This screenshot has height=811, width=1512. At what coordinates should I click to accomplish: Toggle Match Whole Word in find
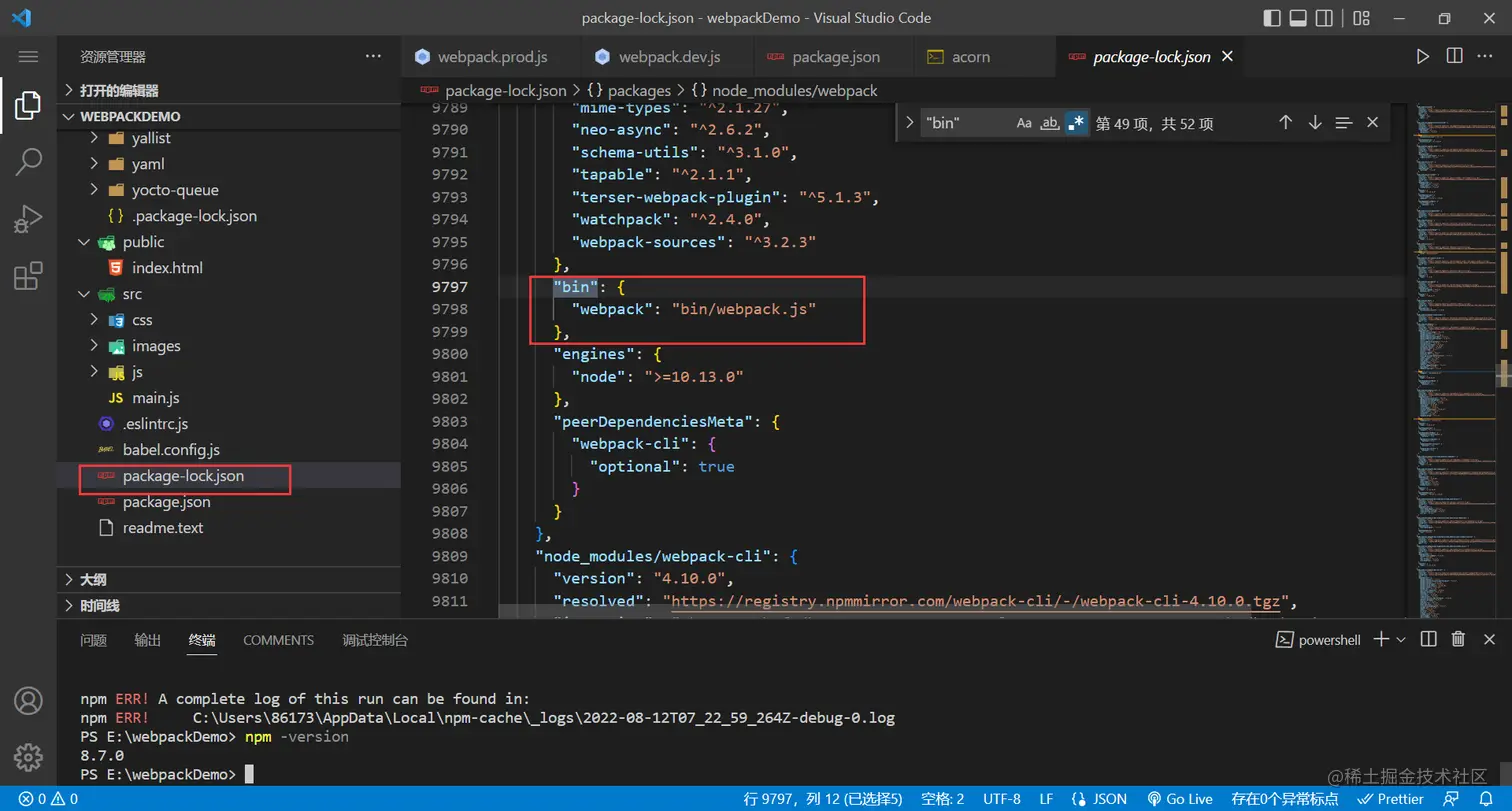[x=1050, y=123]
